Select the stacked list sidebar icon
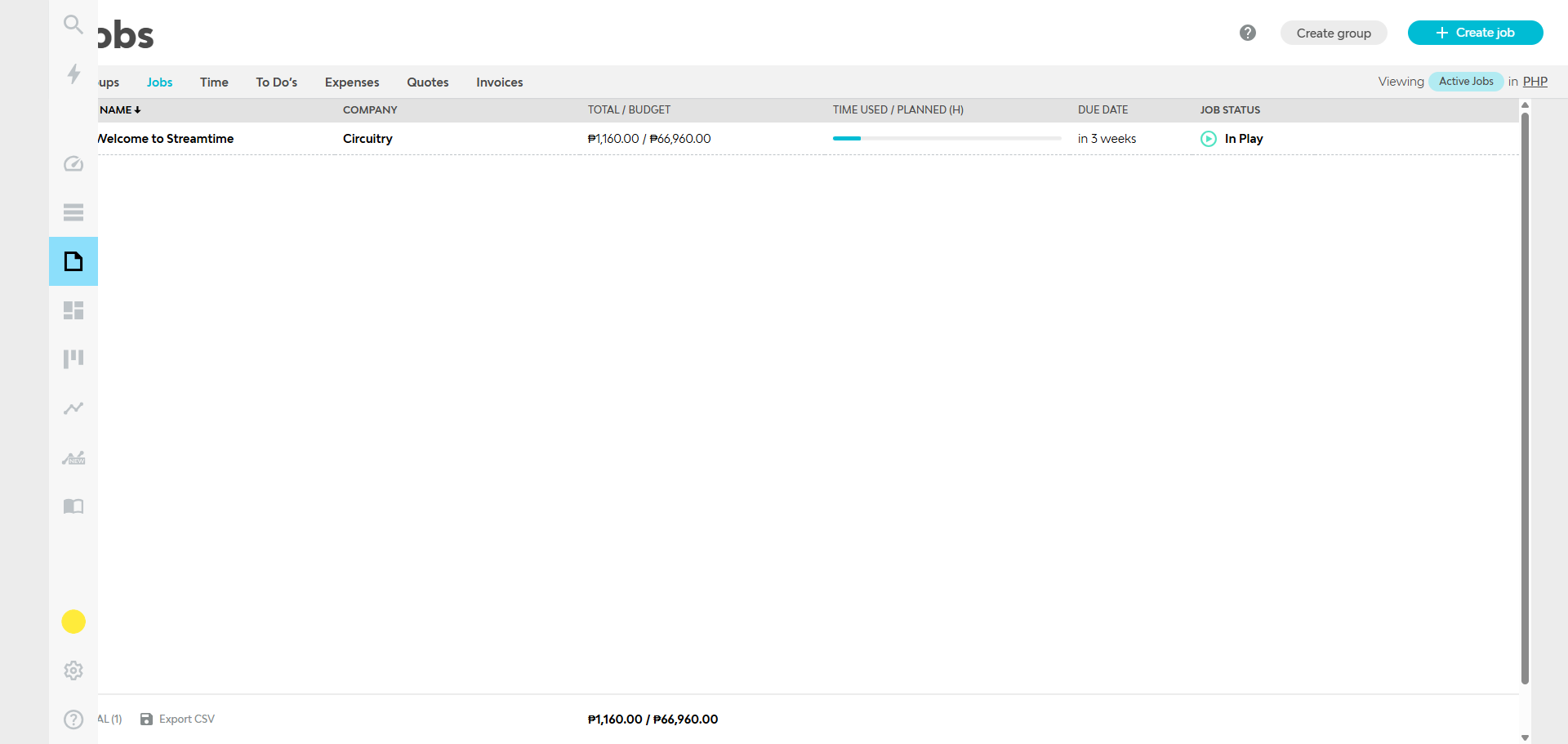Image resolution: width=1568 pixels, height=744 pixels. click(x=73, y=212)
